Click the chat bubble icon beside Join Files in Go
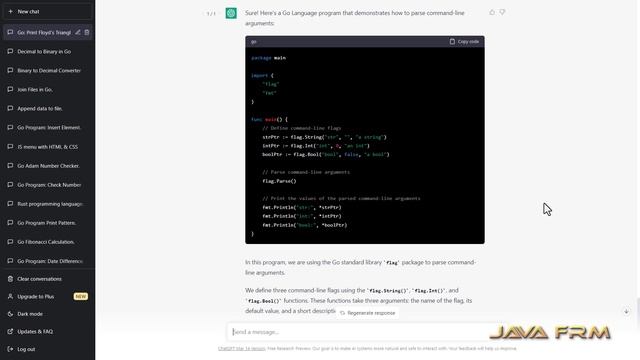The image size is (640, 360). pyautogui.click(x=10, y=89)
